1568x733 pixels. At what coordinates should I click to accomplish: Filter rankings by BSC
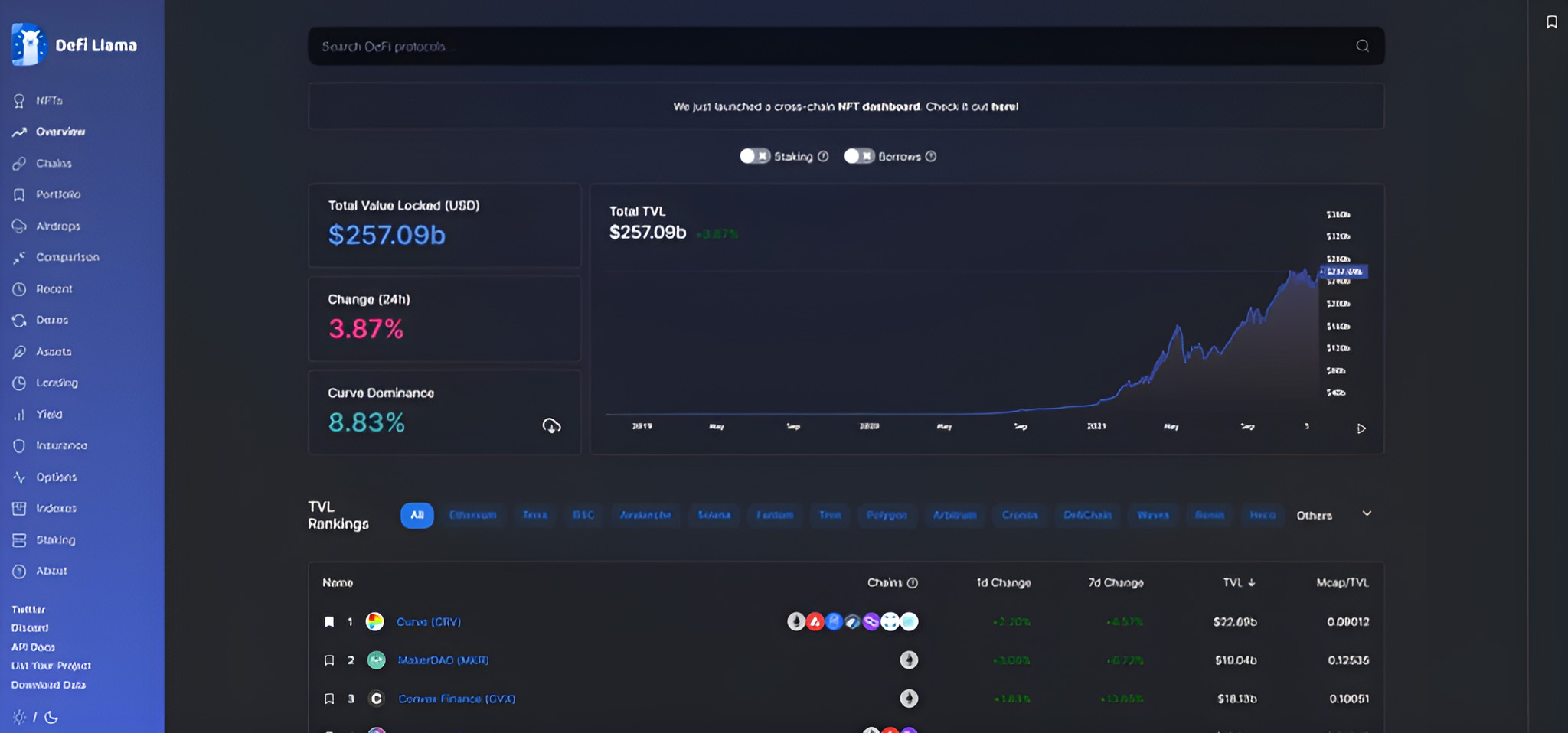(x=583, y=515)
